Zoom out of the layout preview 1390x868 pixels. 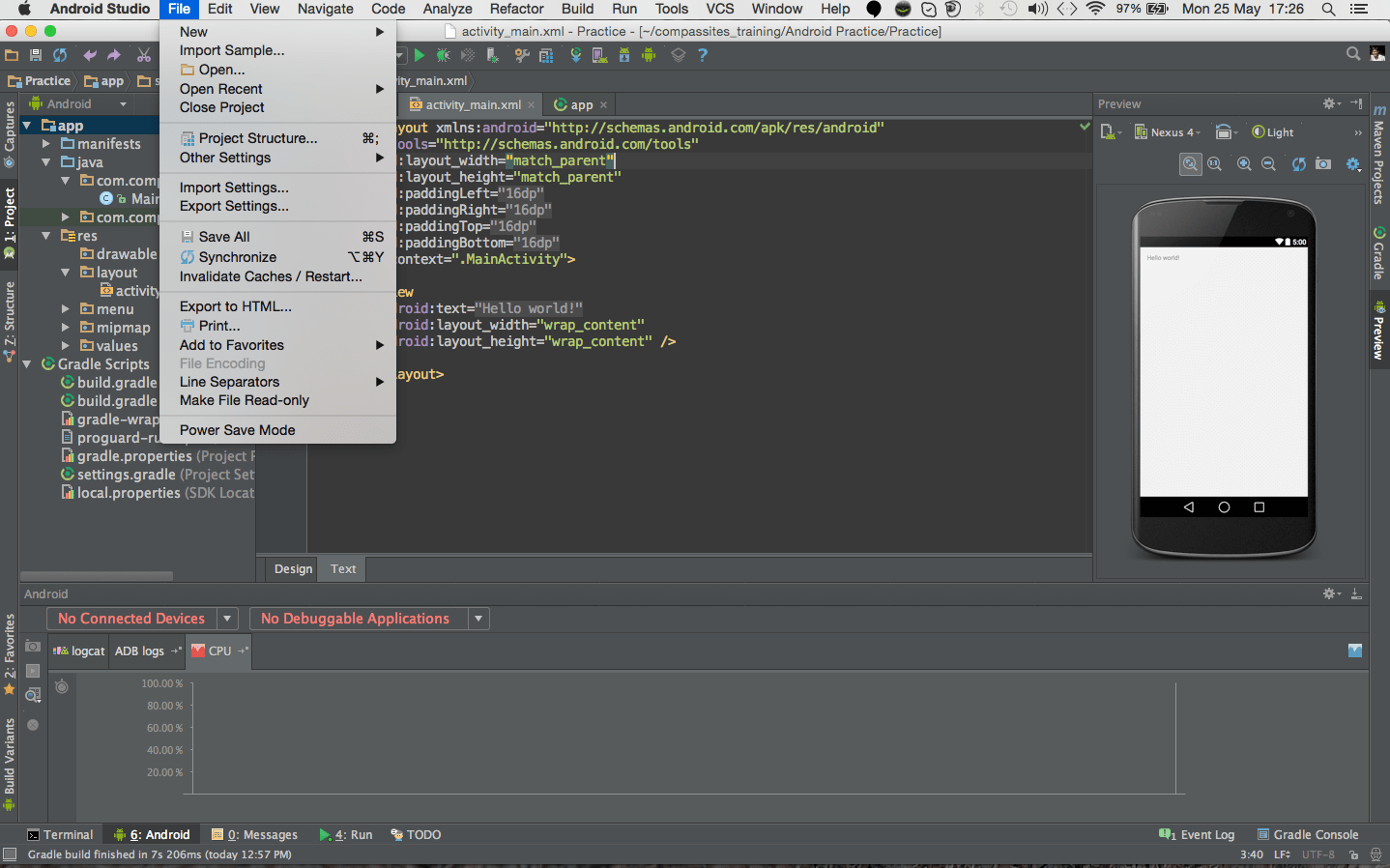(1269, 164)
